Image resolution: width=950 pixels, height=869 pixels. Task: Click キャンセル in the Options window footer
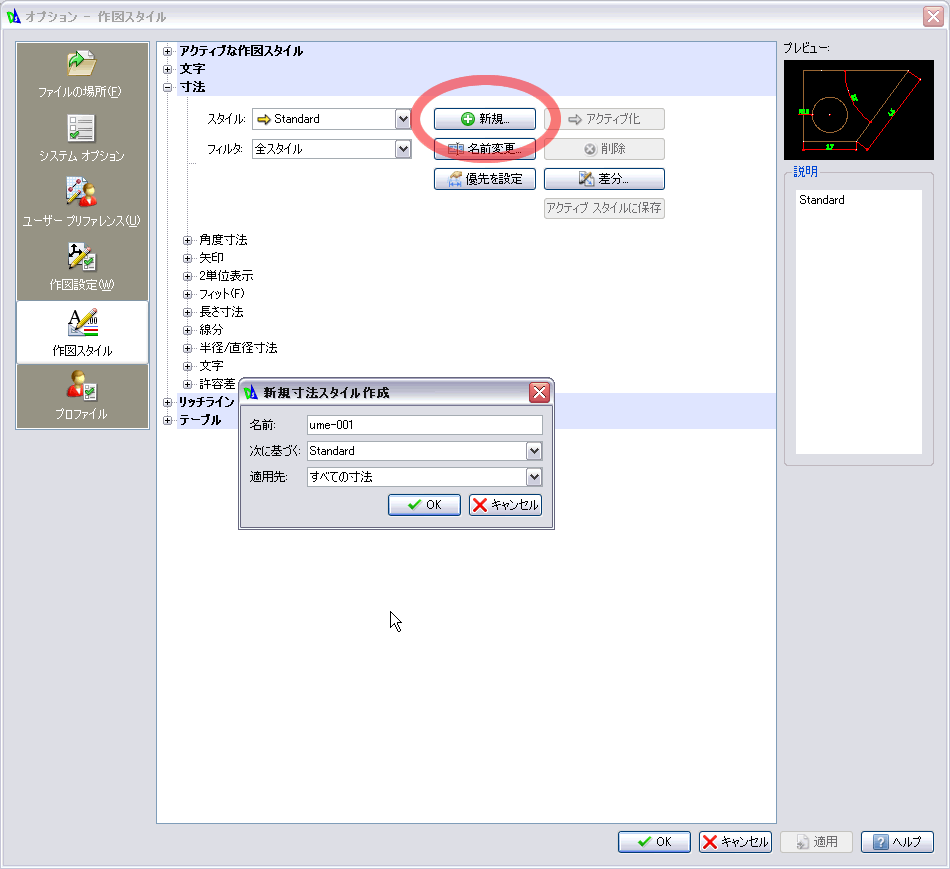(736, 842)
